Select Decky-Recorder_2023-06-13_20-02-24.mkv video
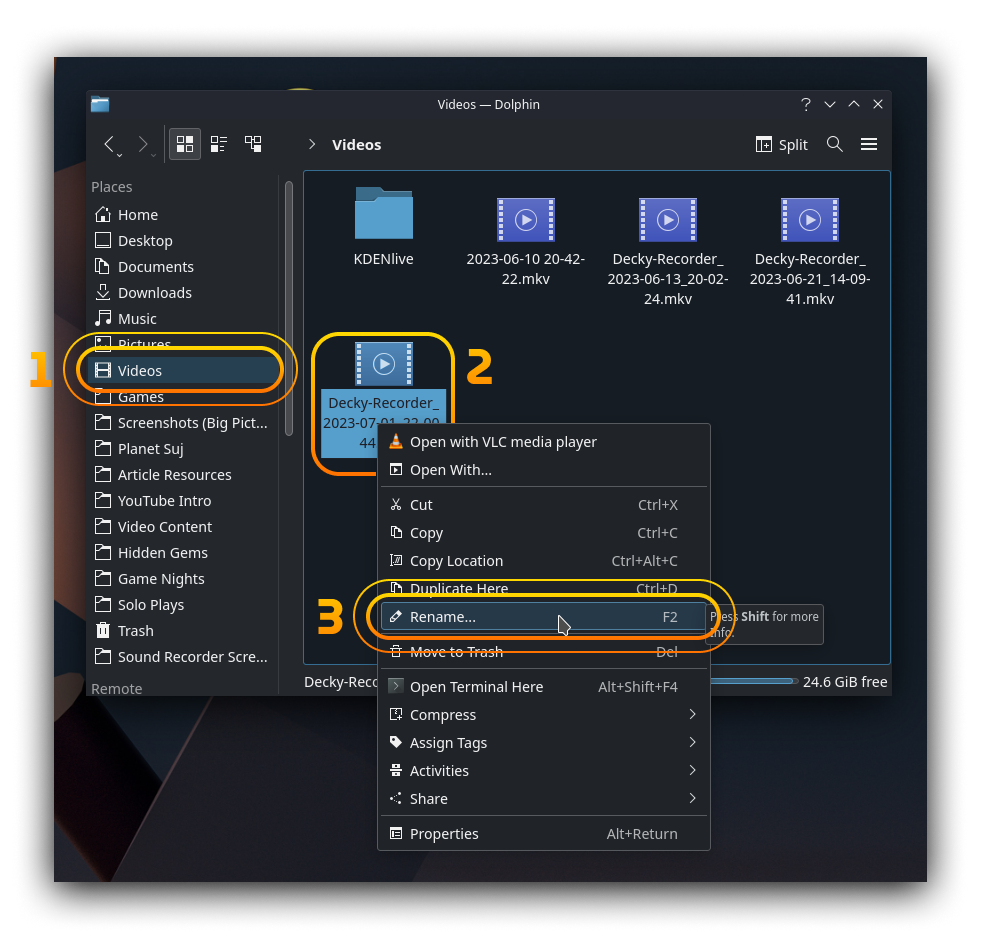The image size is (981, 938). tap(668, 252)
